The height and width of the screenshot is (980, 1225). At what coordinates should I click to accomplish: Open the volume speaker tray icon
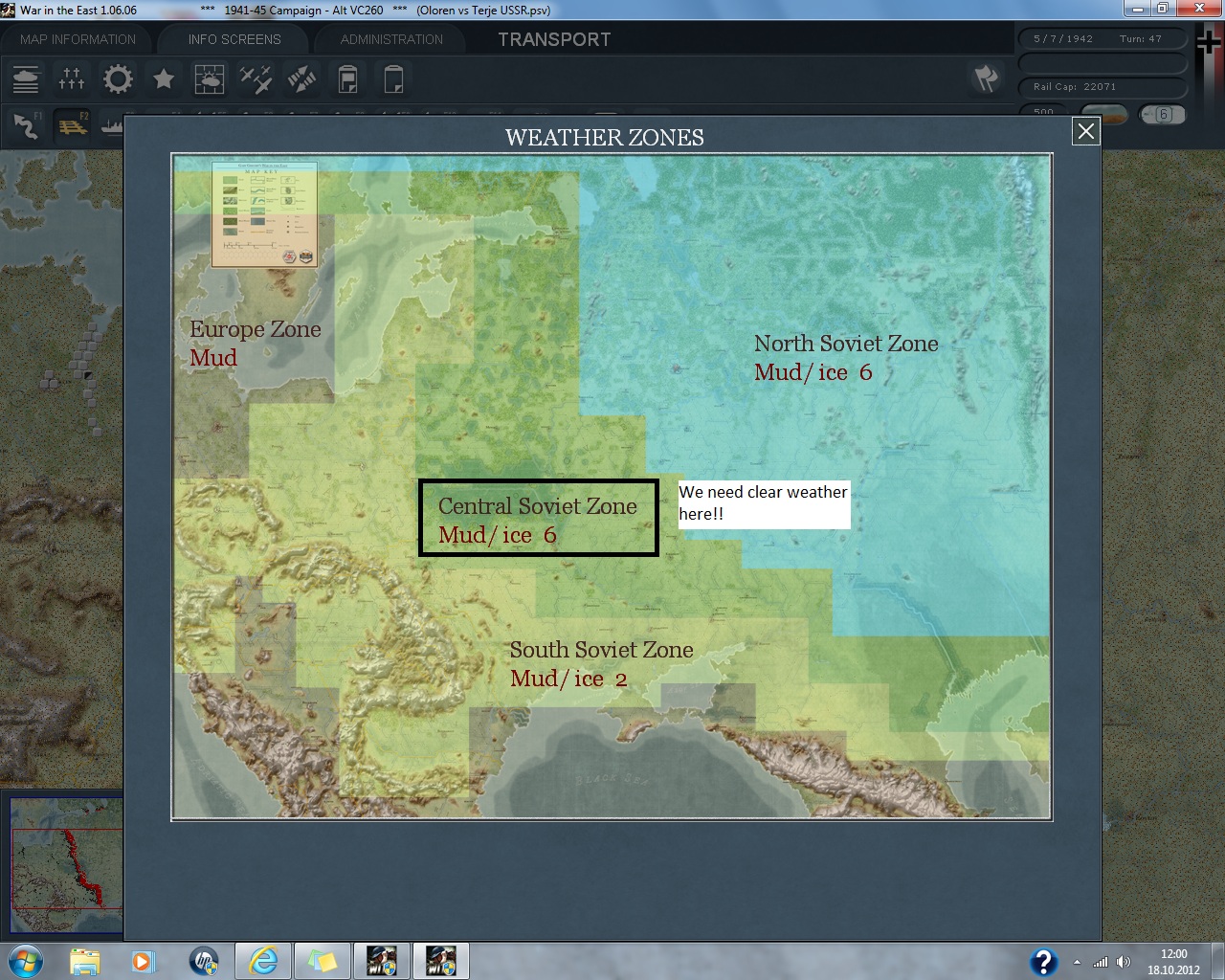coord(1124,962)
